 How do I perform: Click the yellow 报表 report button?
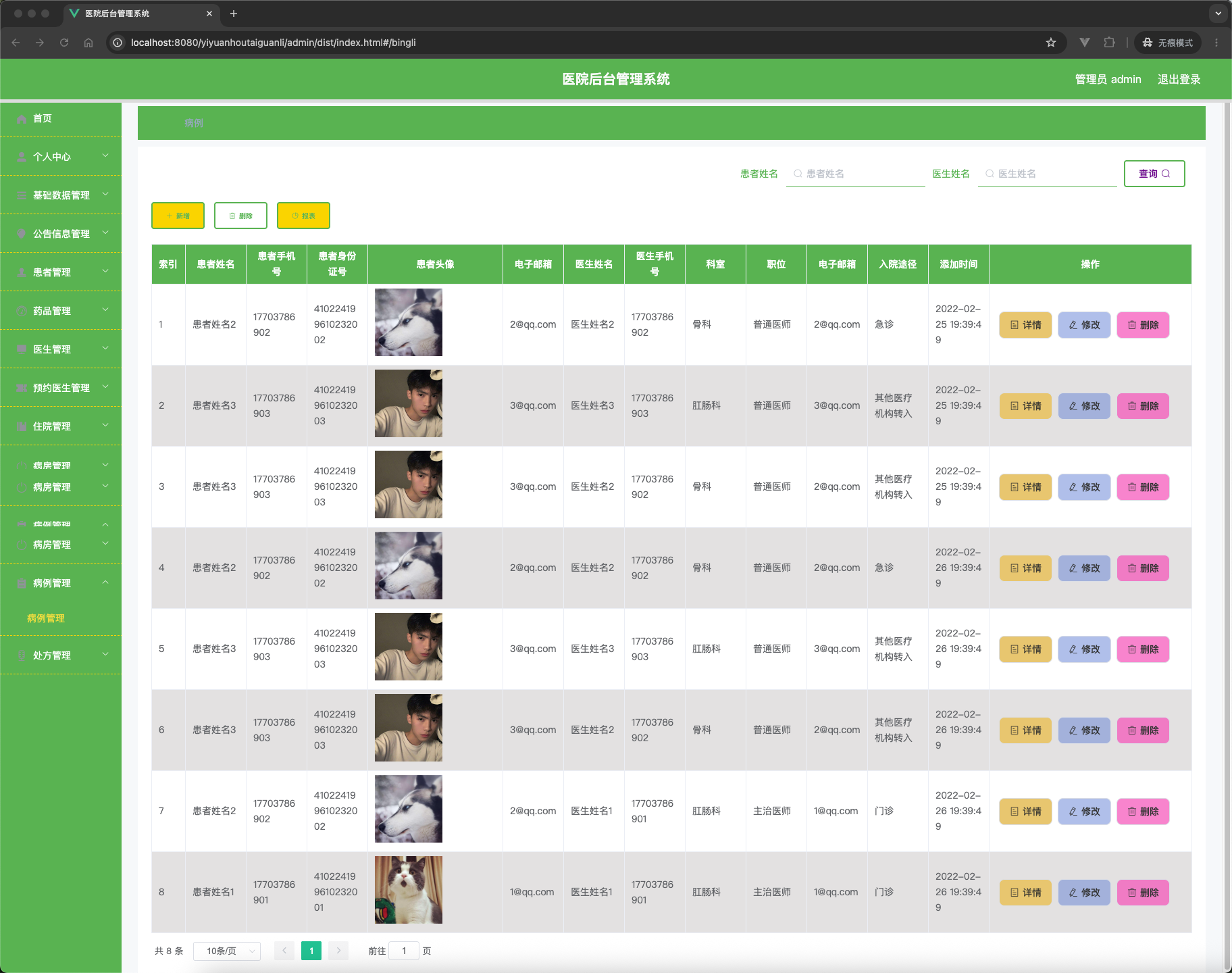(x=303, y=216)
